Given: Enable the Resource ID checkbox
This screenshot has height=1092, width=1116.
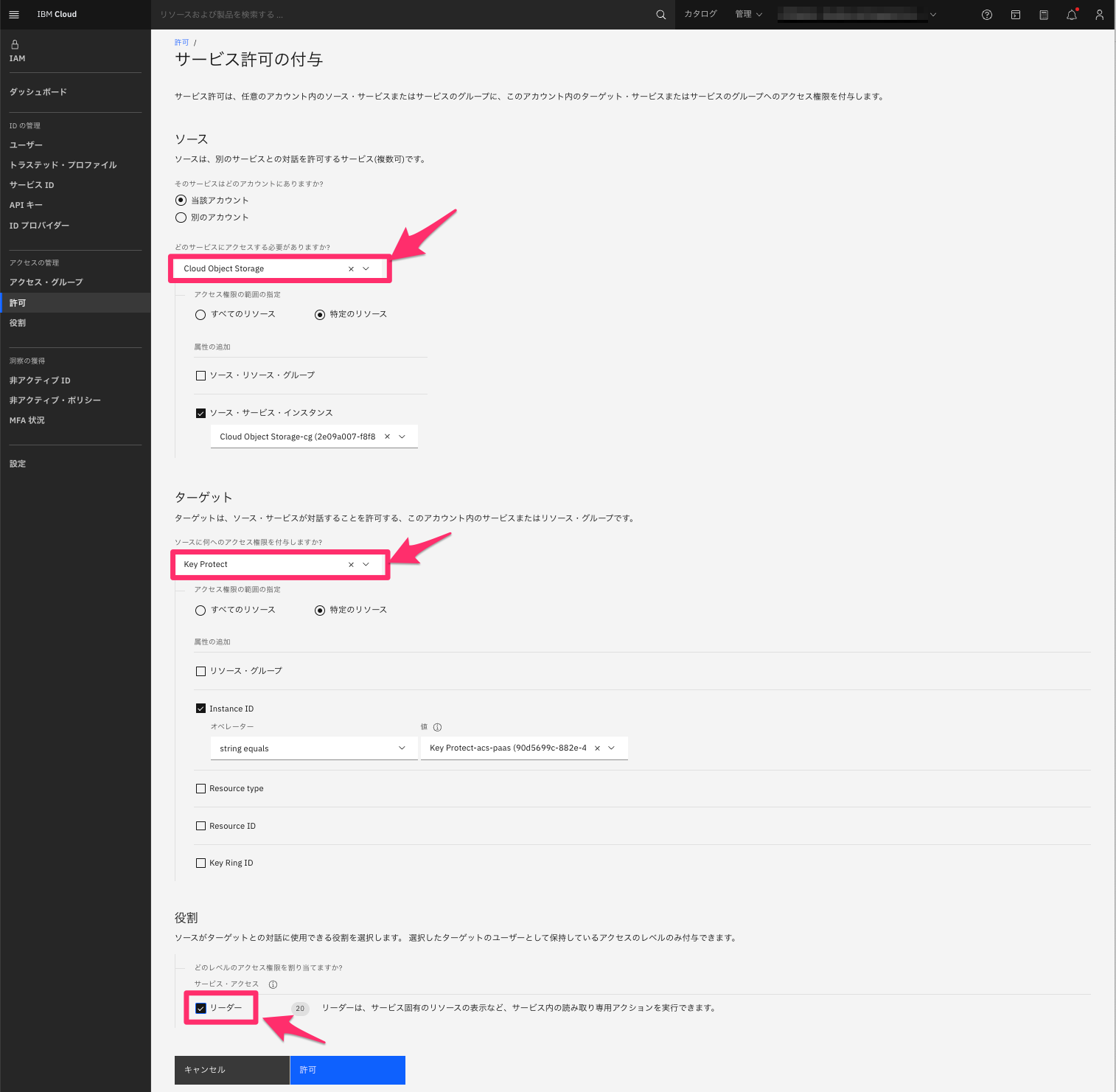Looking at the screenshot, I should (x=200, y=826).
